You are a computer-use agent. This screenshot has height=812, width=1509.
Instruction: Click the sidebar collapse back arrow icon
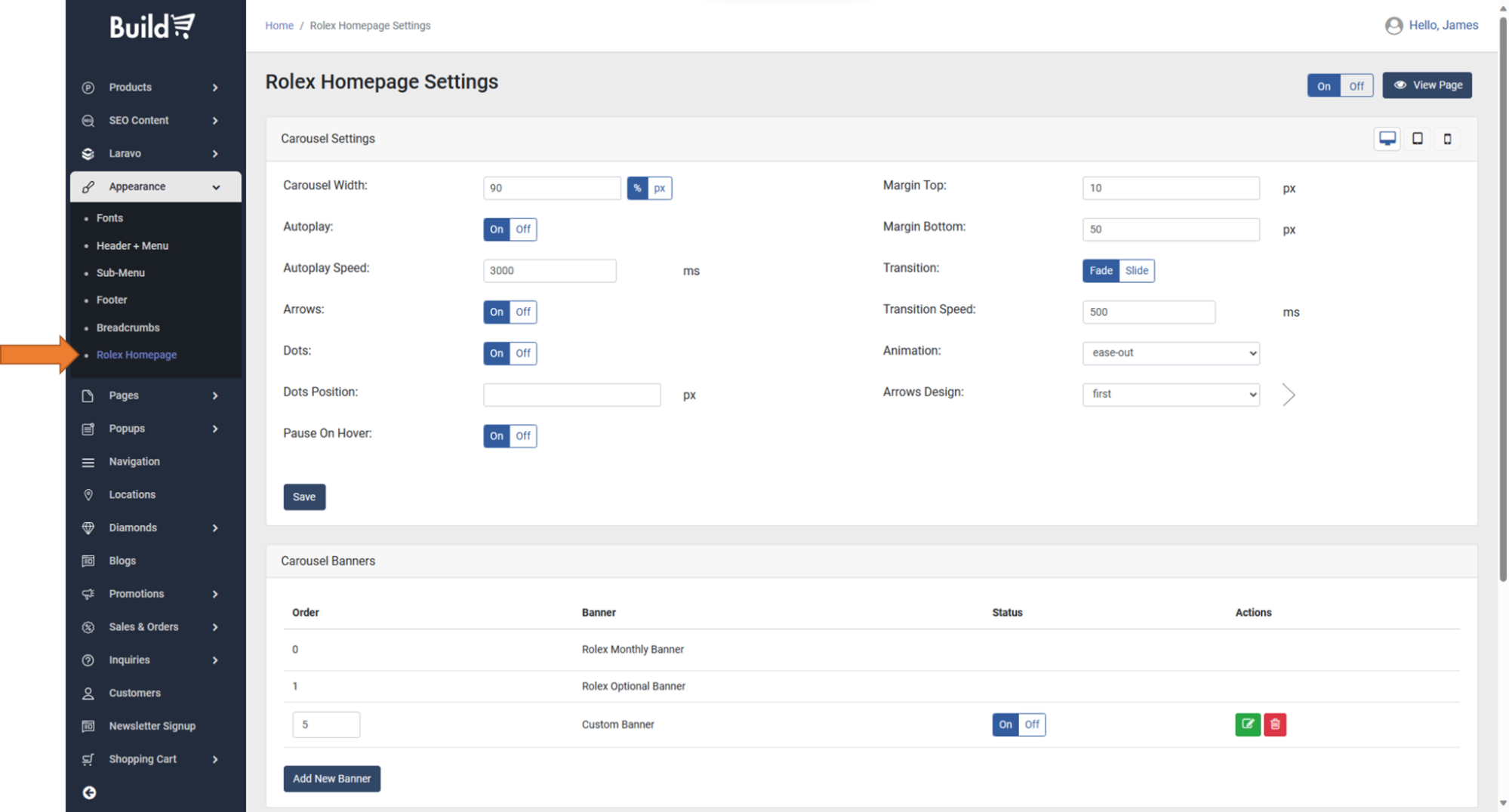(x=89, y=792)
